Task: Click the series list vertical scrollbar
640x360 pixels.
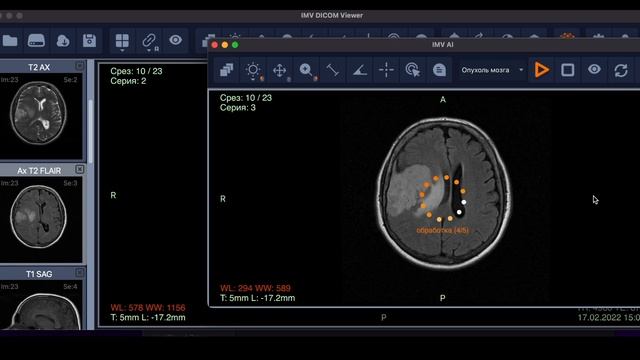Action: (x=90, y=131)
